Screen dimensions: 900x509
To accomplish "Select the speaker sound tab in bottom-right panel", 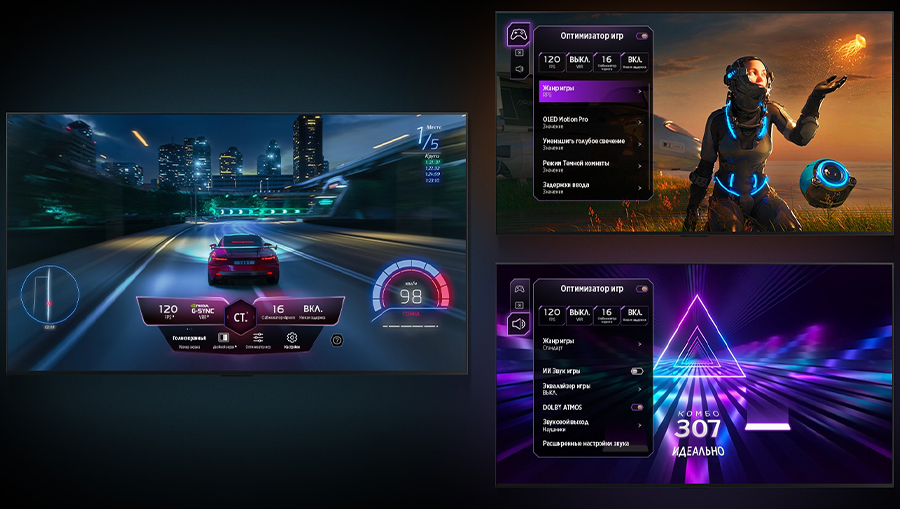I will click(x=519, y=324).
